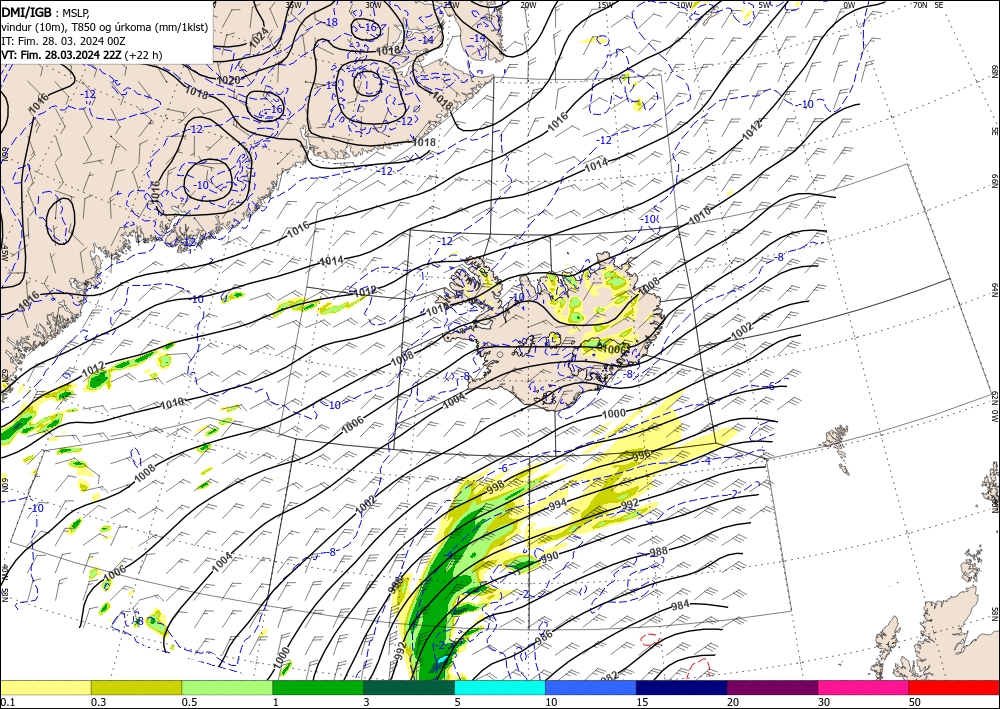Click the '984' isobar label
1000x709 pixels.
tap(680, 605)
